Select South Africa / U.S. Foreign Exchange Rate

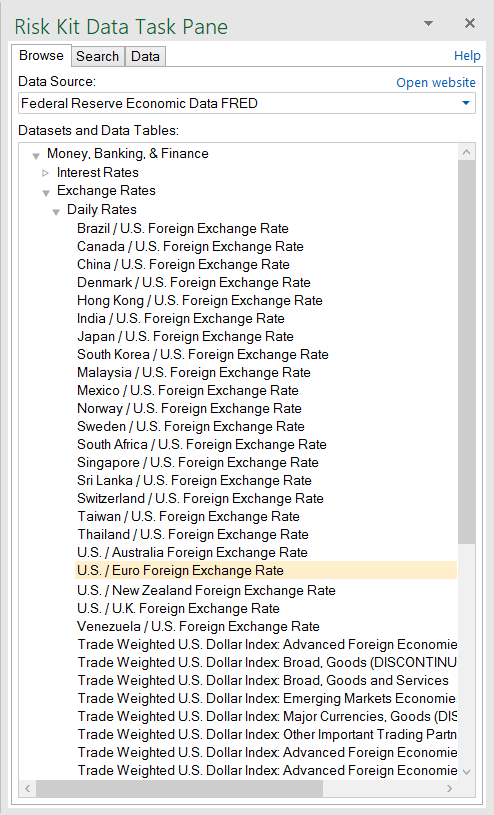(x=202, y=444)
